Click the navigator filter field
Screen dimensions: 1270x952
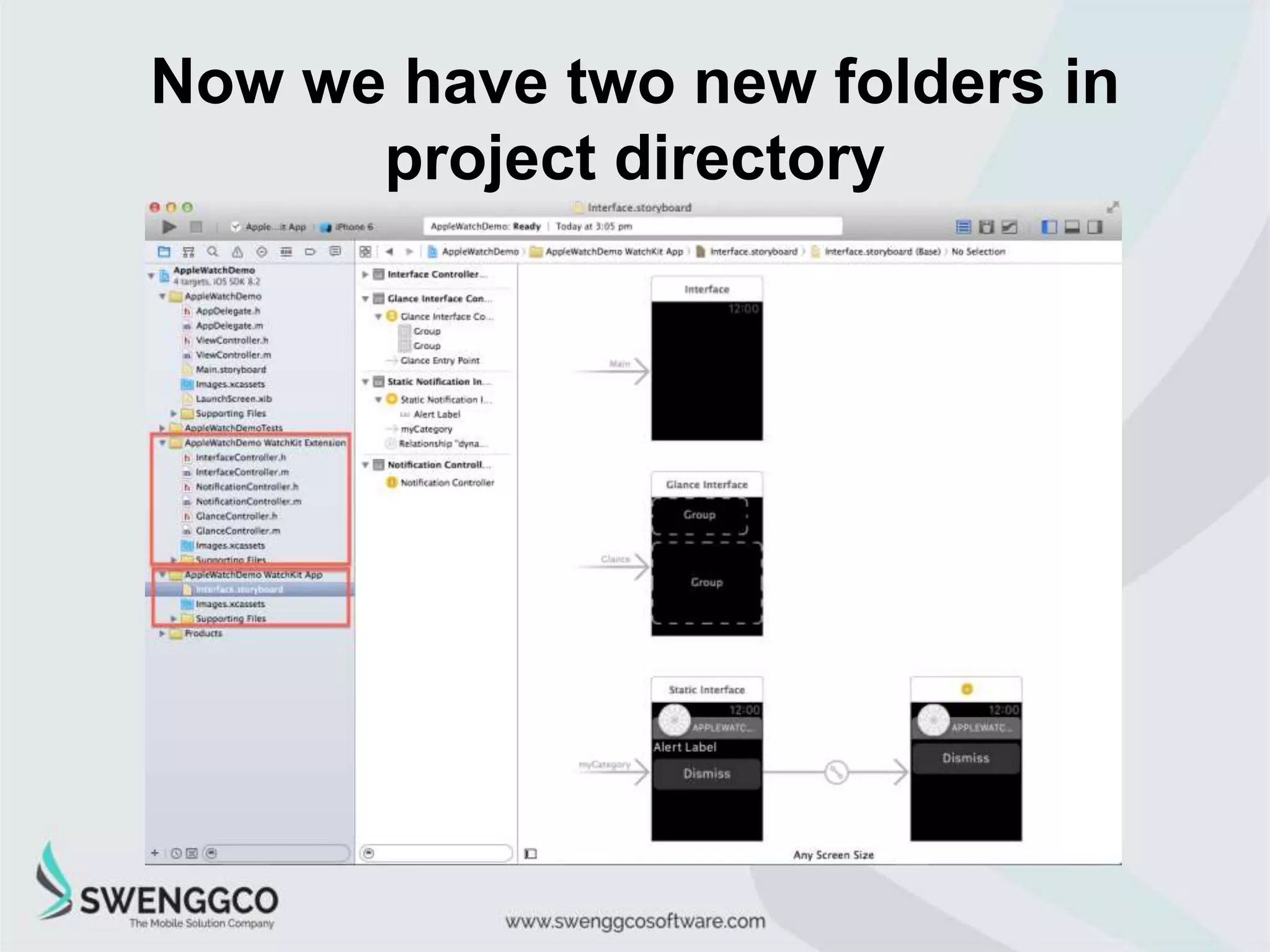coord(277,853)
